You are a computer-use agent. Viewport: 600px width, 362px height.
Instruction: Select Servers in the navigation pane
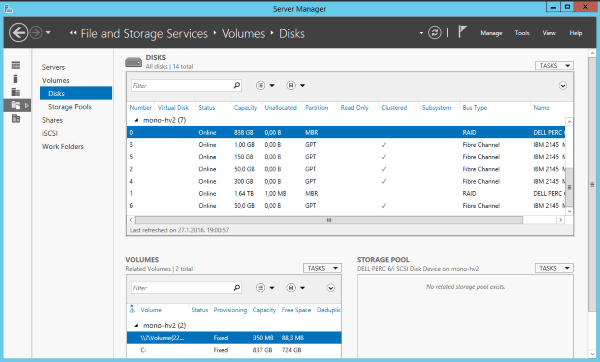point(53,67)
